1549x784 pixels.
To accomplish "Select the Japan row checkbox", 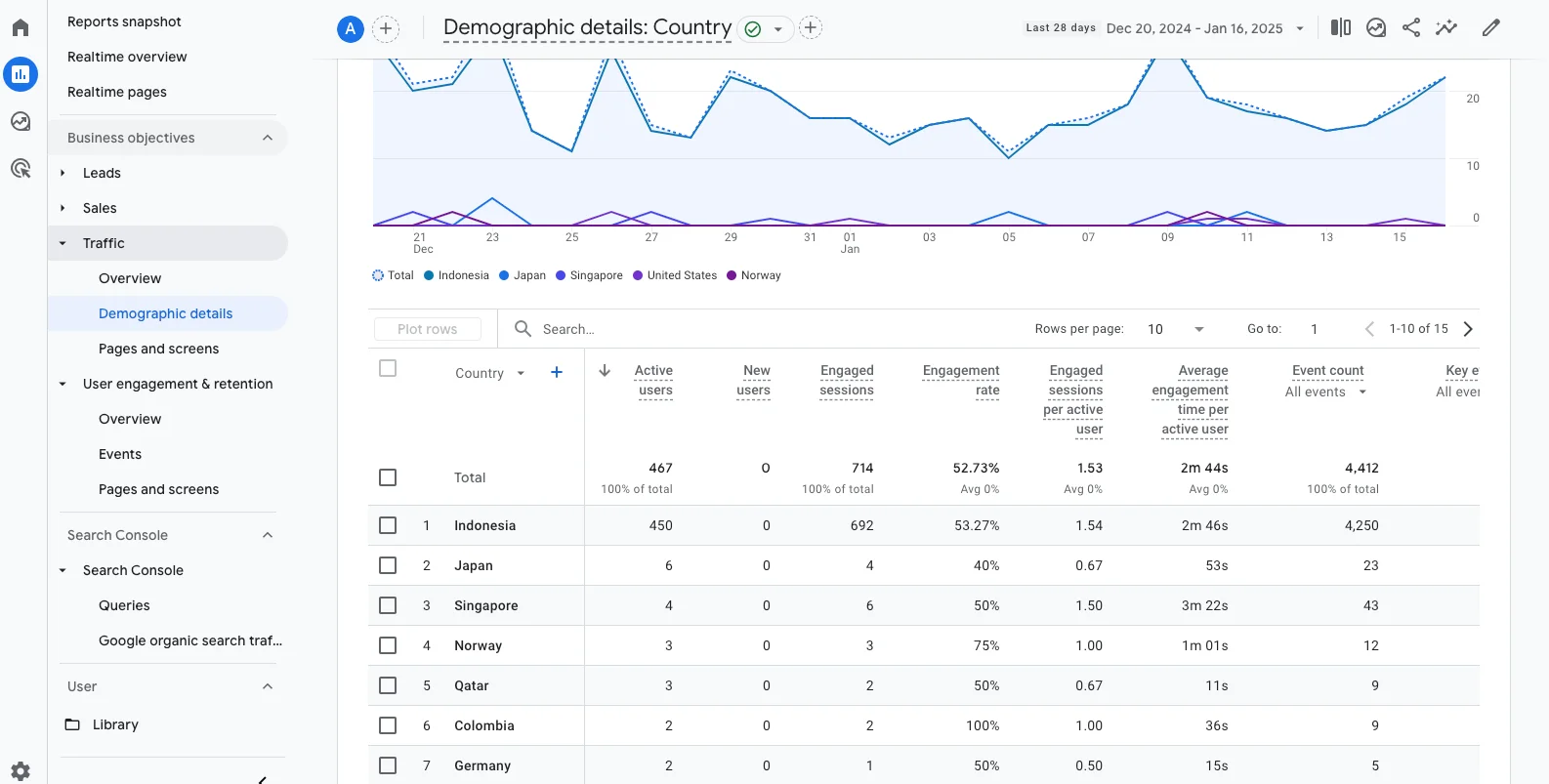I will (388, 565).
